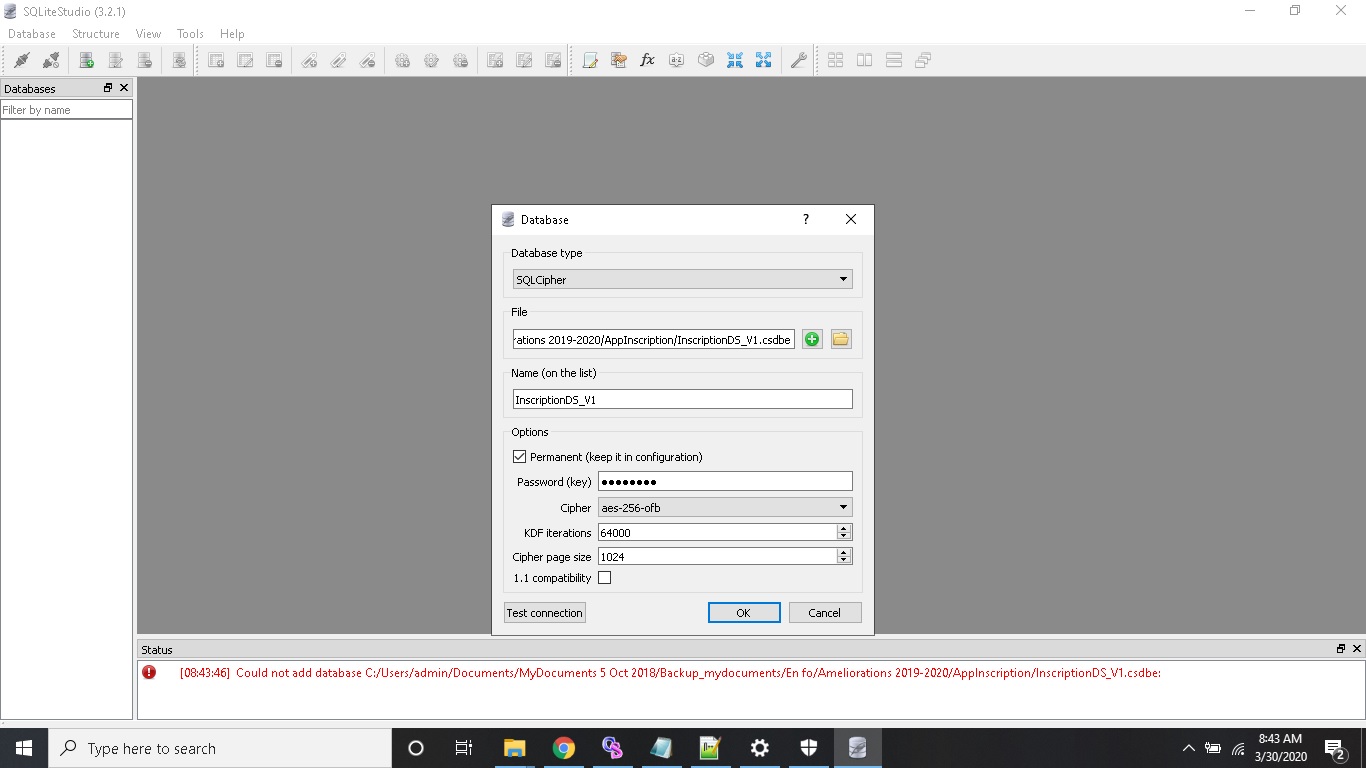
Task: Click the green plus create-file icon
Action: [812, 339]
